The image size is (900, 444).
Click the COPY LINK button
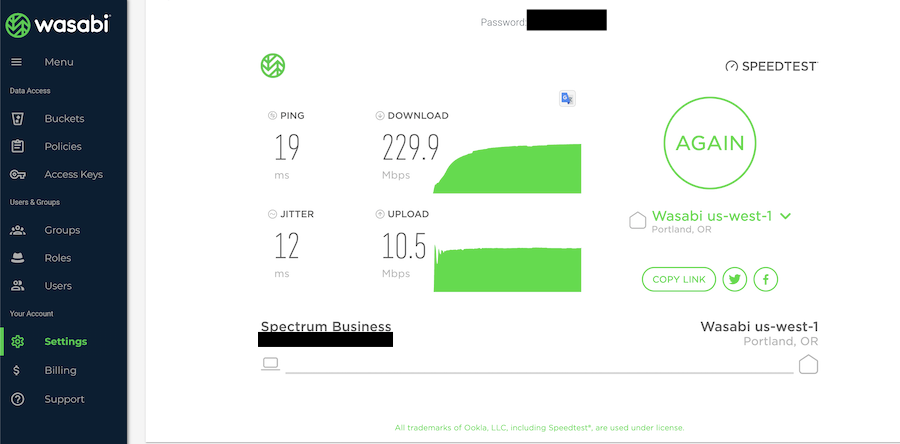pyautogui.click(x=679, y=280)
